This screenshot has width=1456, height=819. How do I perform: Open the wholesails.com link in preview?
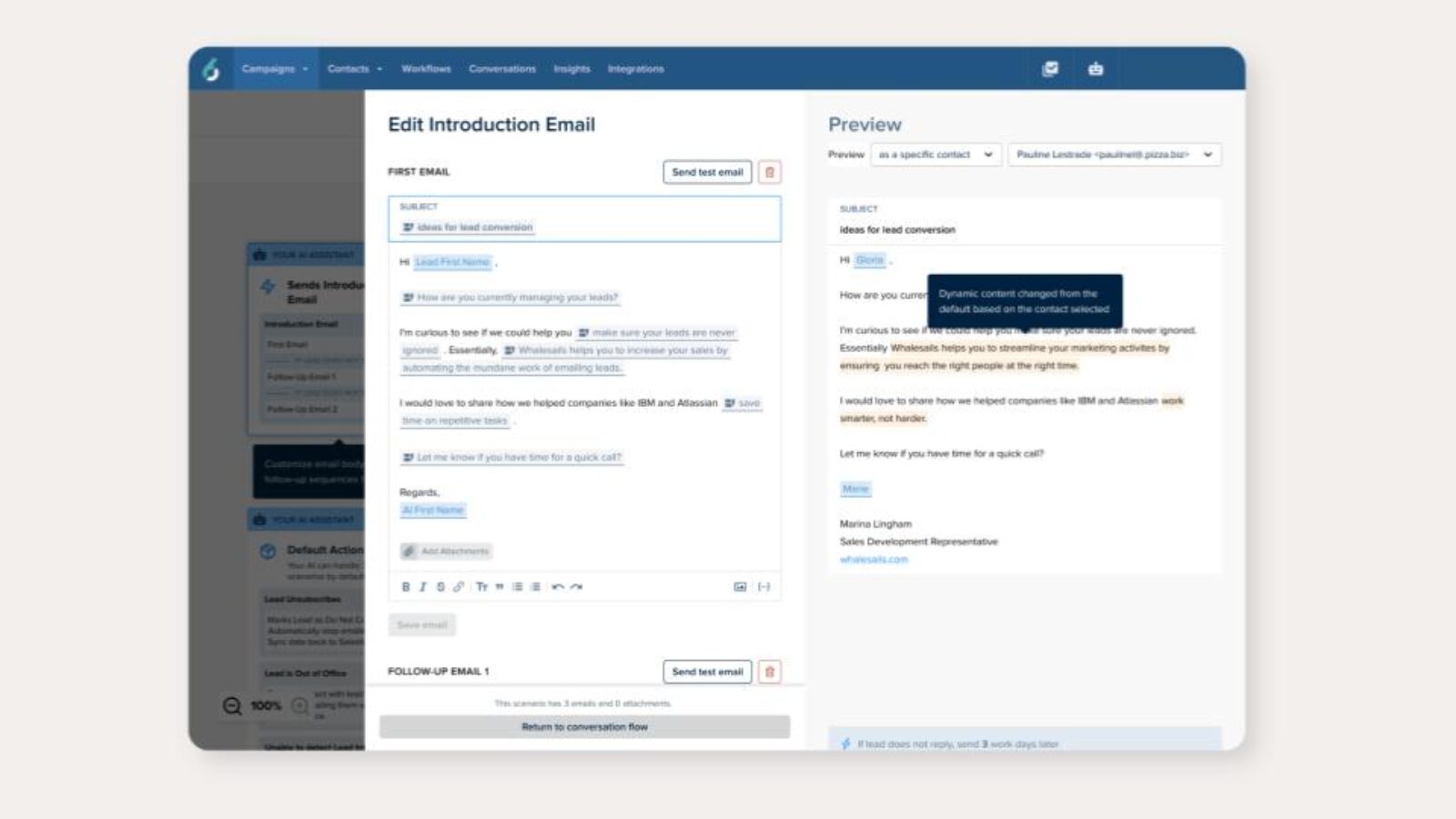(x=874, y=560)
